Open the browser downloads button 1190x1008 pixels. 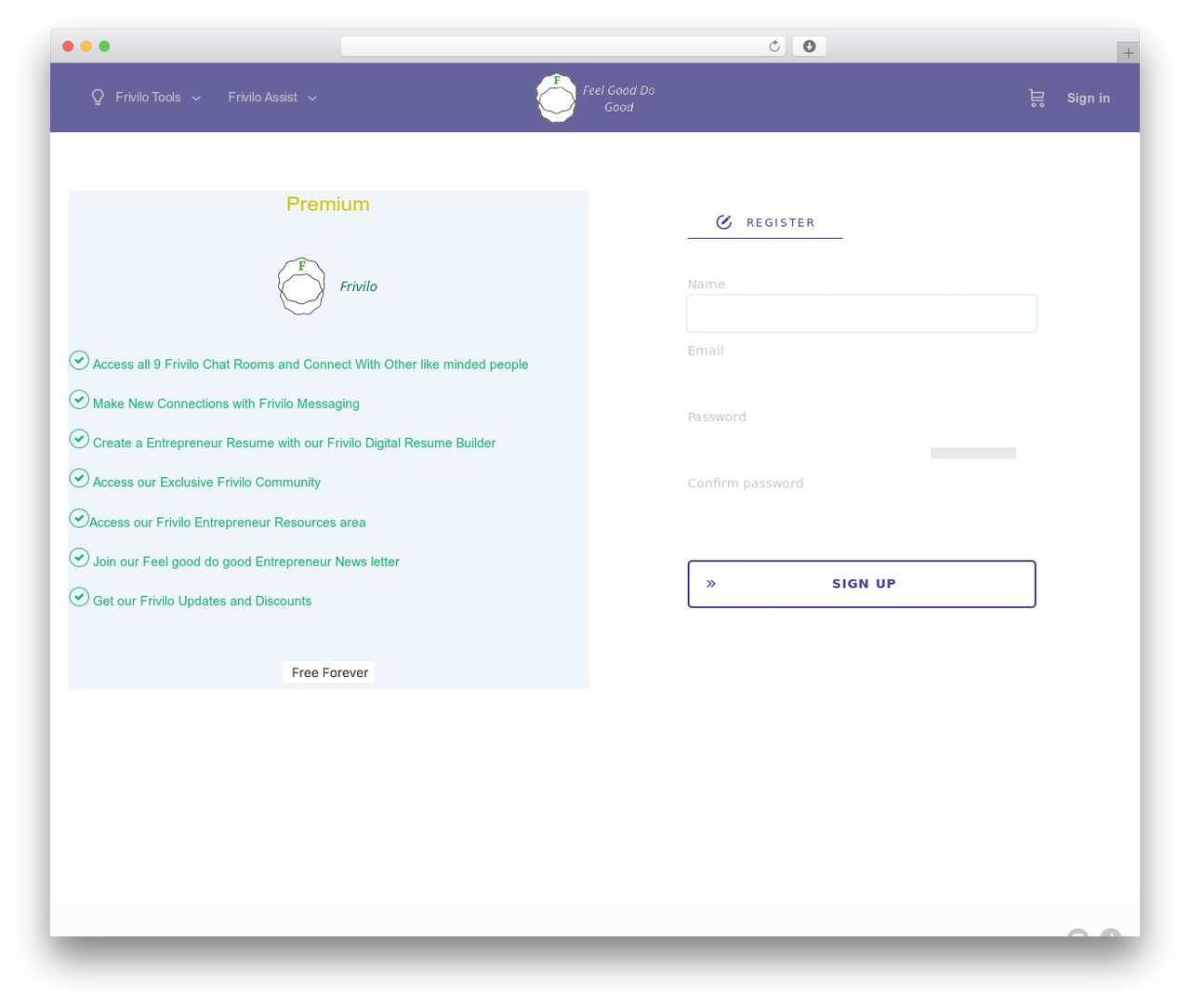[809, 46]
